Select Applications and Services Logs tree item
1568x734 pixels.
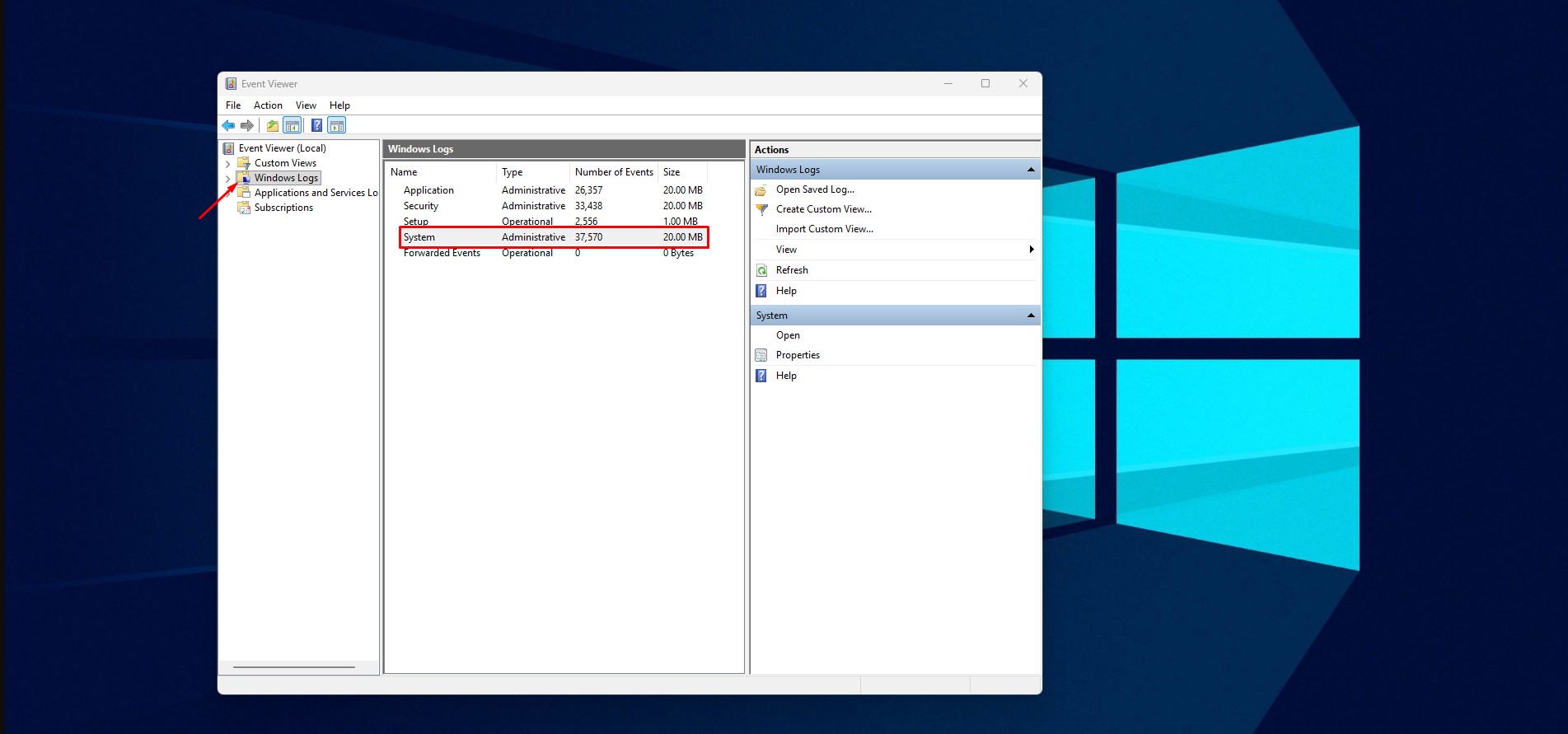pos(316,193)
